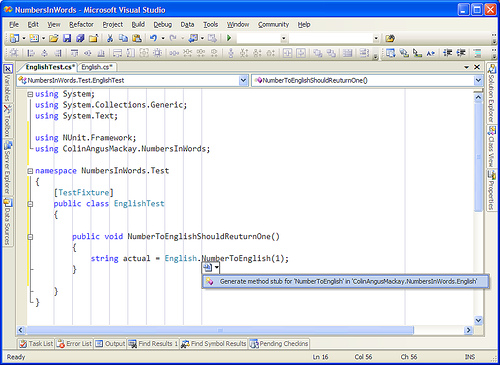Open the Build menu
Image resolution: width=500 pixels, height=365 pixels.
click(138, 24)
